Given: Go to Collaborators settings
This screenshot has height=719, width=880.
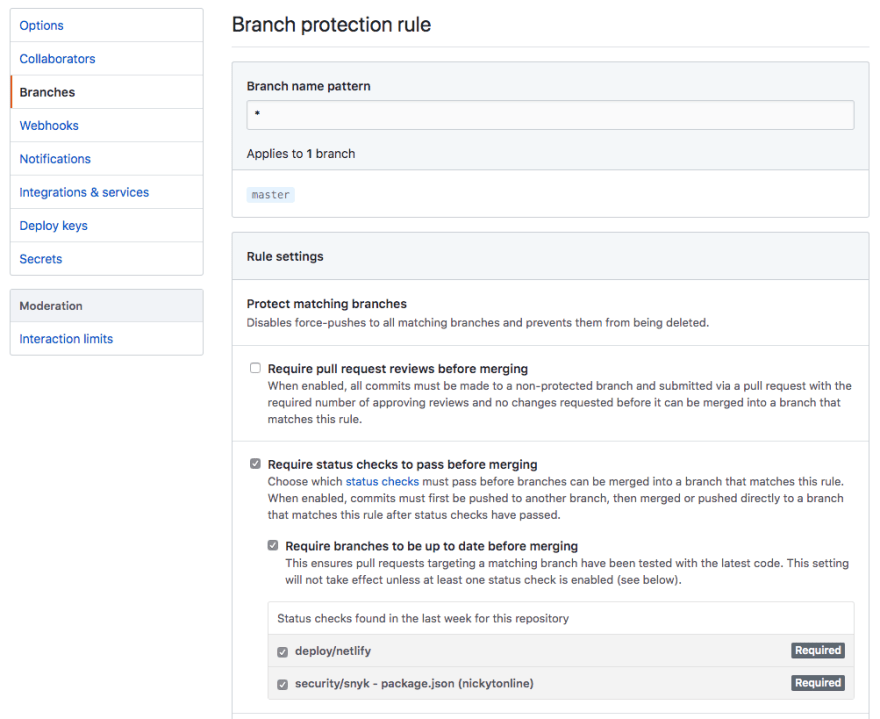Looking at the screenshot, I should (x=57, y=58).
